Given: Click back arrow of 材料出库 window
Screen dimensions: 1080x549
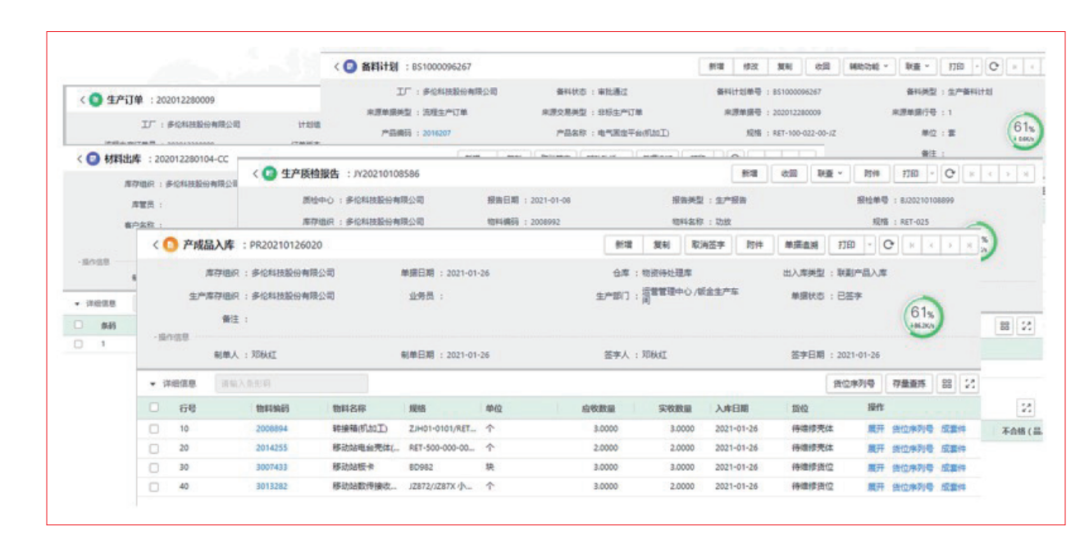Looking at the screenshot, I should 79,159.
